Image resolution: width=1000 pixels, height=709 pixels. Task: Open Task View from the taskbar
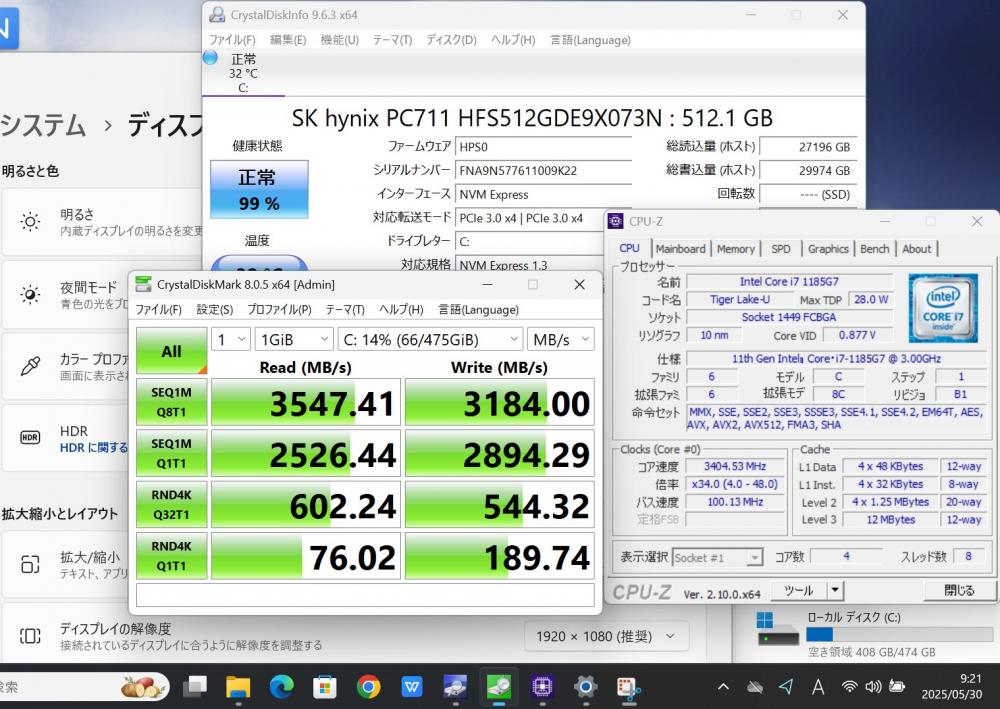tap(195, 687)
